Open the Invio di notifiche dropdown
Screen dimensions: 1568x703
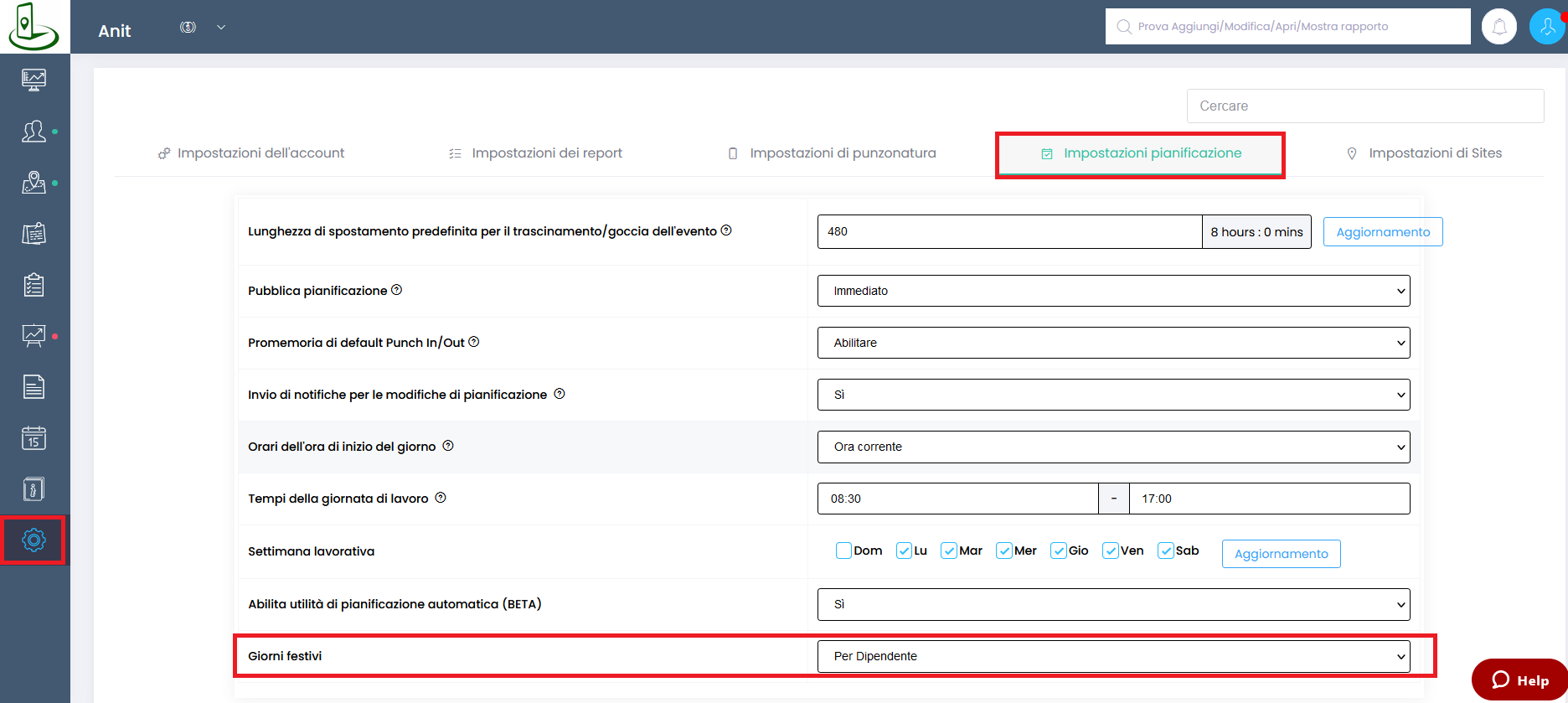click(x=1113, y=395)
